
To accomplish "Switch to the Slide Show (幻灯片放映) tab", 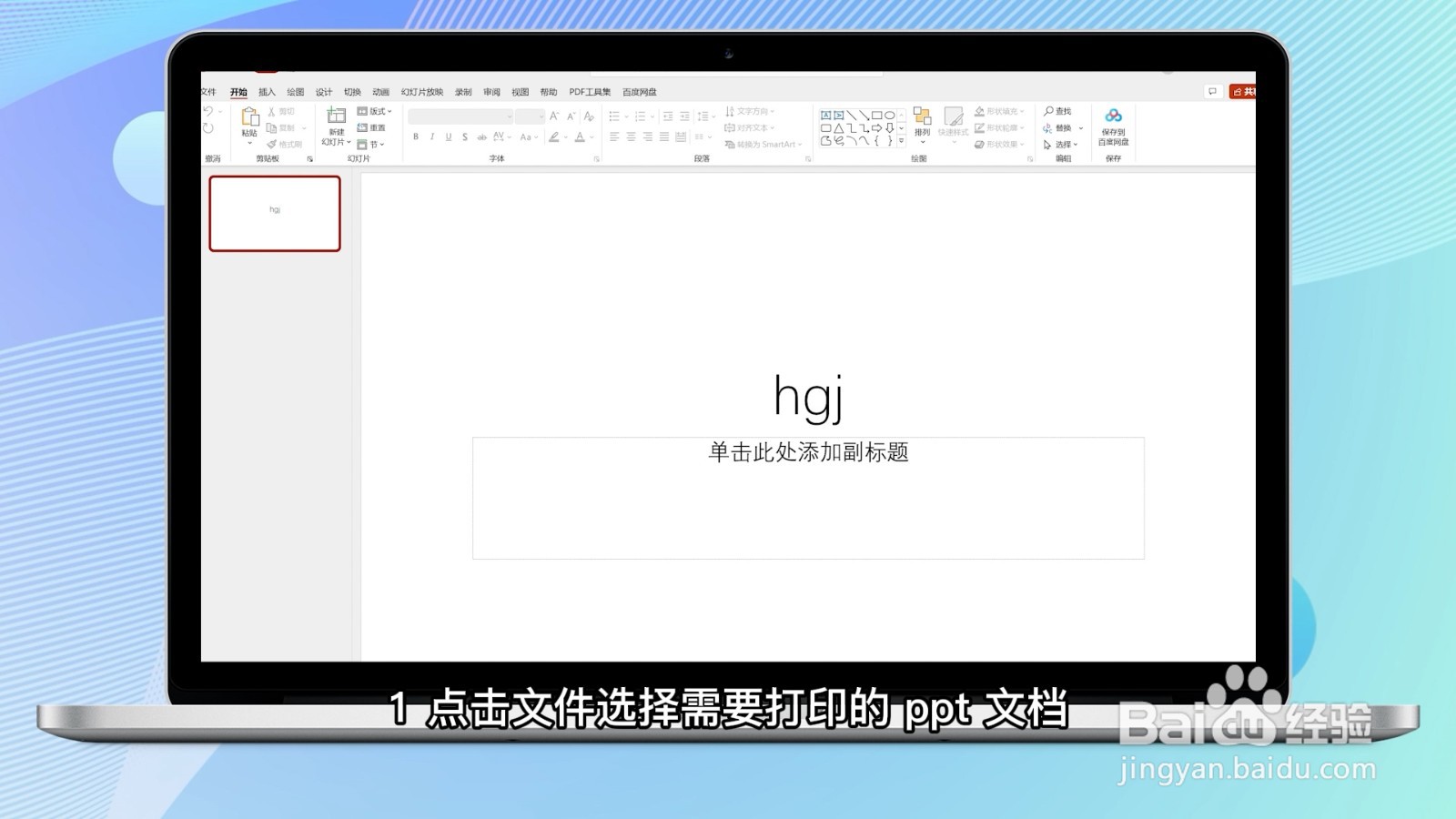I will [422, 92].
